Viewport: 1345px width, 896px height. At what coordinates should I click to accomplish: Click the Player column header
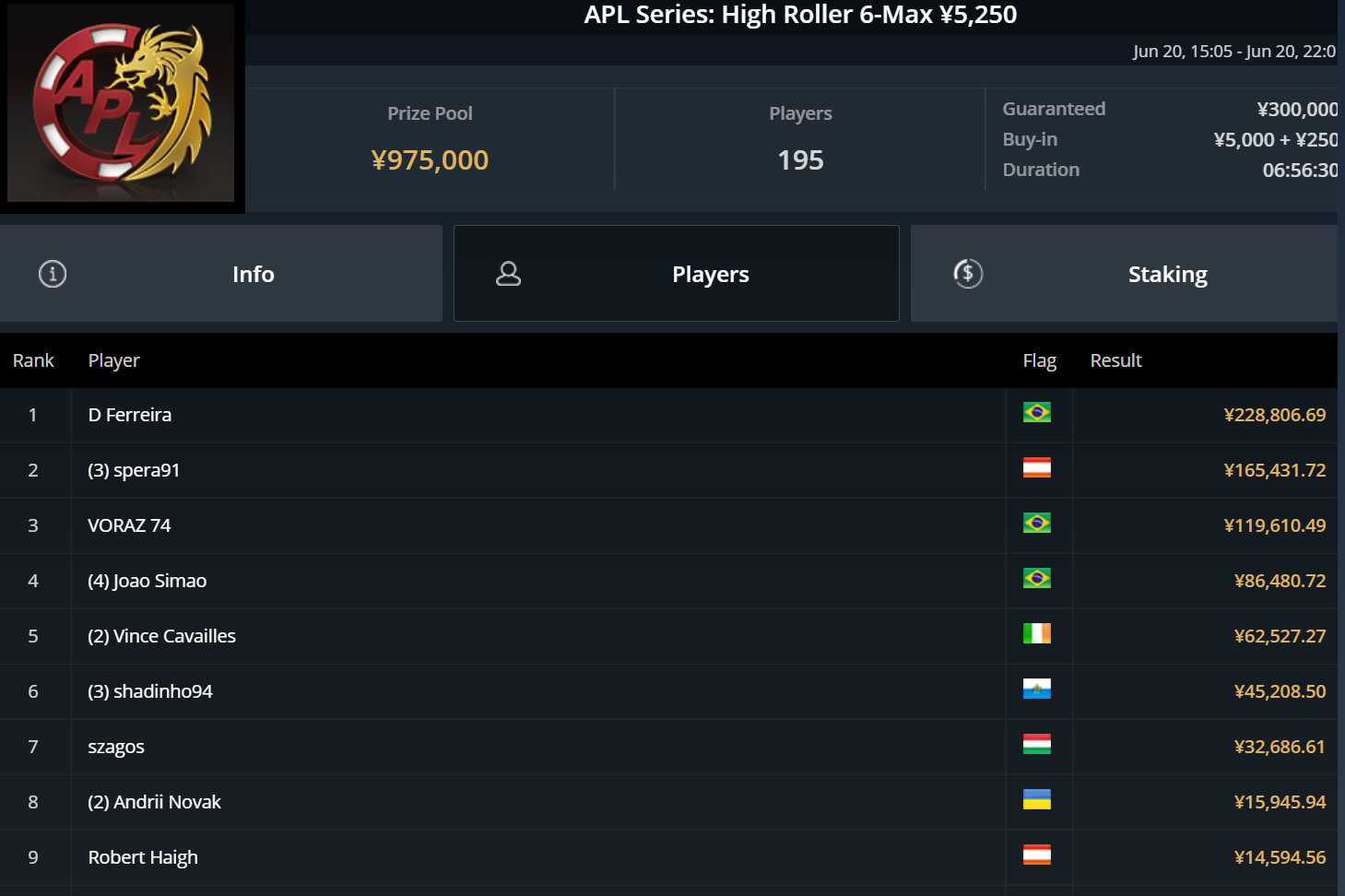pyautogui.click(x=113, y=360)
